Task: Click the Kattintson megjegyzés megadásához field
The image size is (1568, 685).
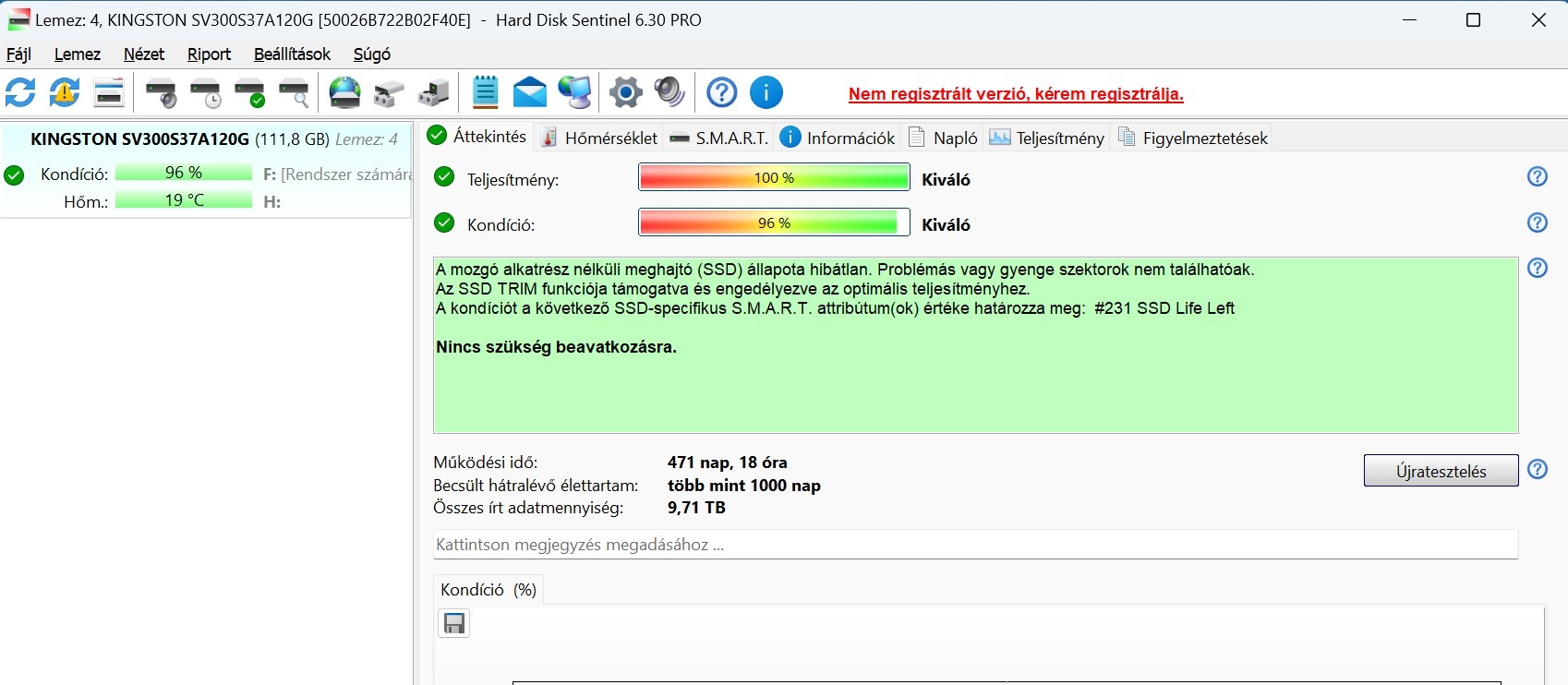Action: 975,545
